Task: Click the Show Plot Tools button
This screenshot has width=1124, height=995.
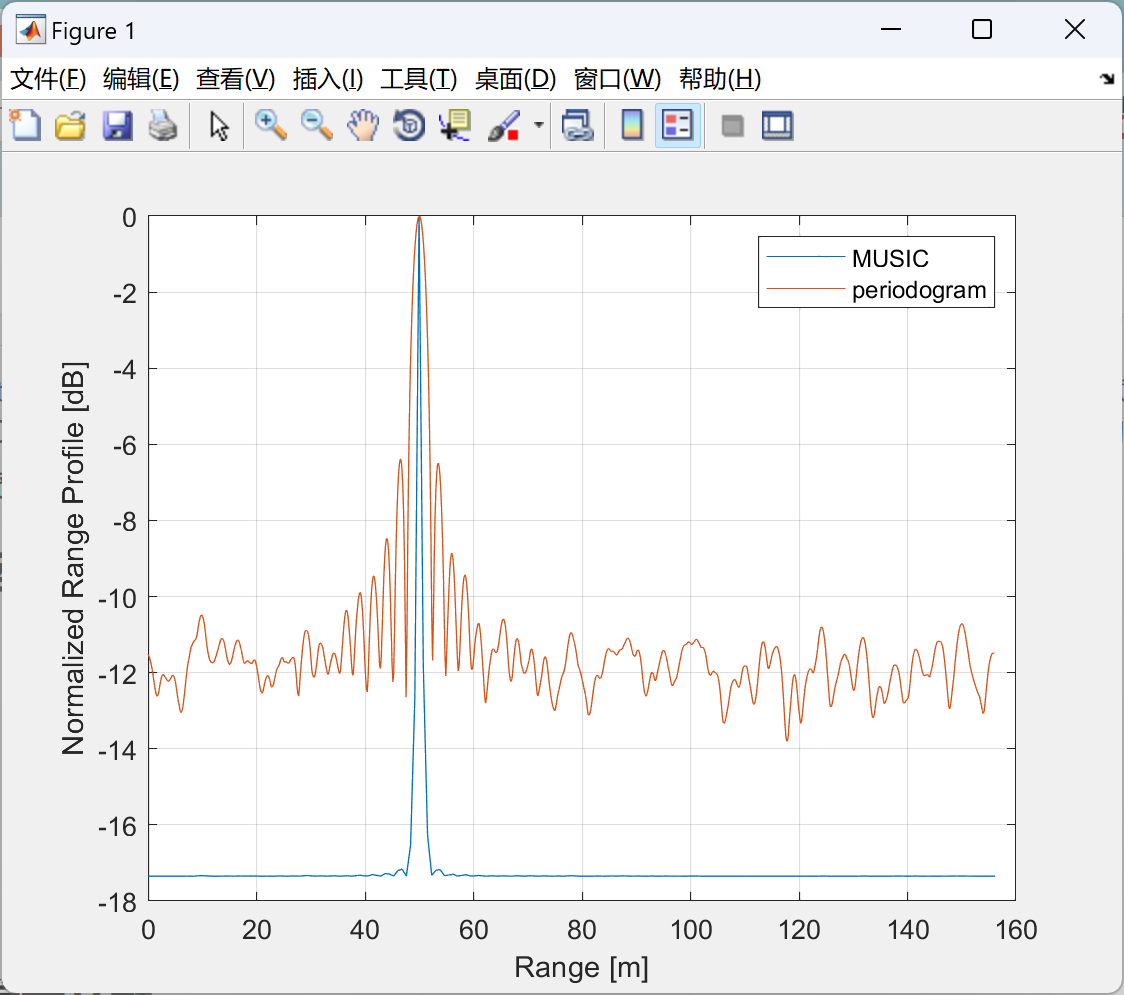Action: [777, 125]
